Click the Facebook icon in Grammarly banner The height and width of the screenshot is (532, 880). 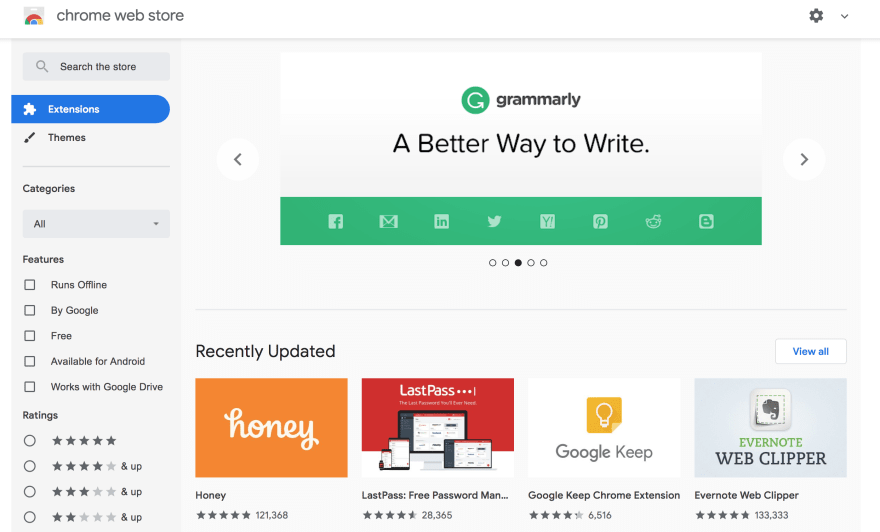[x=336, y=221]
